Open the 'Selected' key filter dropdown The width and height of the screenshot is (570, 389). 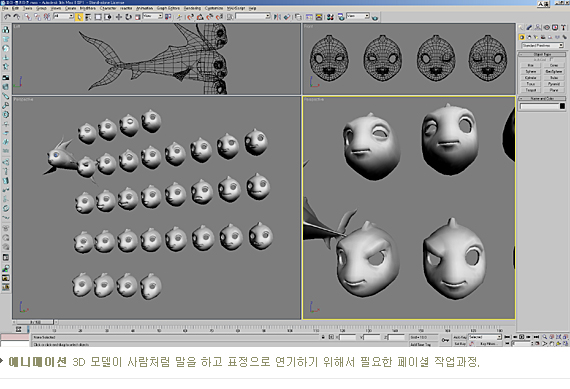485,337
